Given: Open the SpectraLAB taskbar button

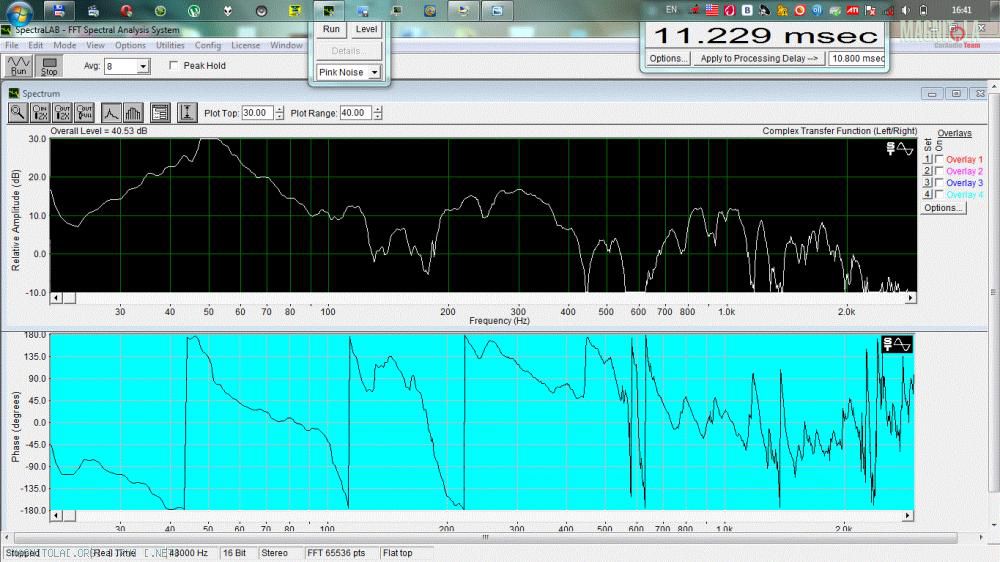Looking at the screenshot, I should [328, 11].
